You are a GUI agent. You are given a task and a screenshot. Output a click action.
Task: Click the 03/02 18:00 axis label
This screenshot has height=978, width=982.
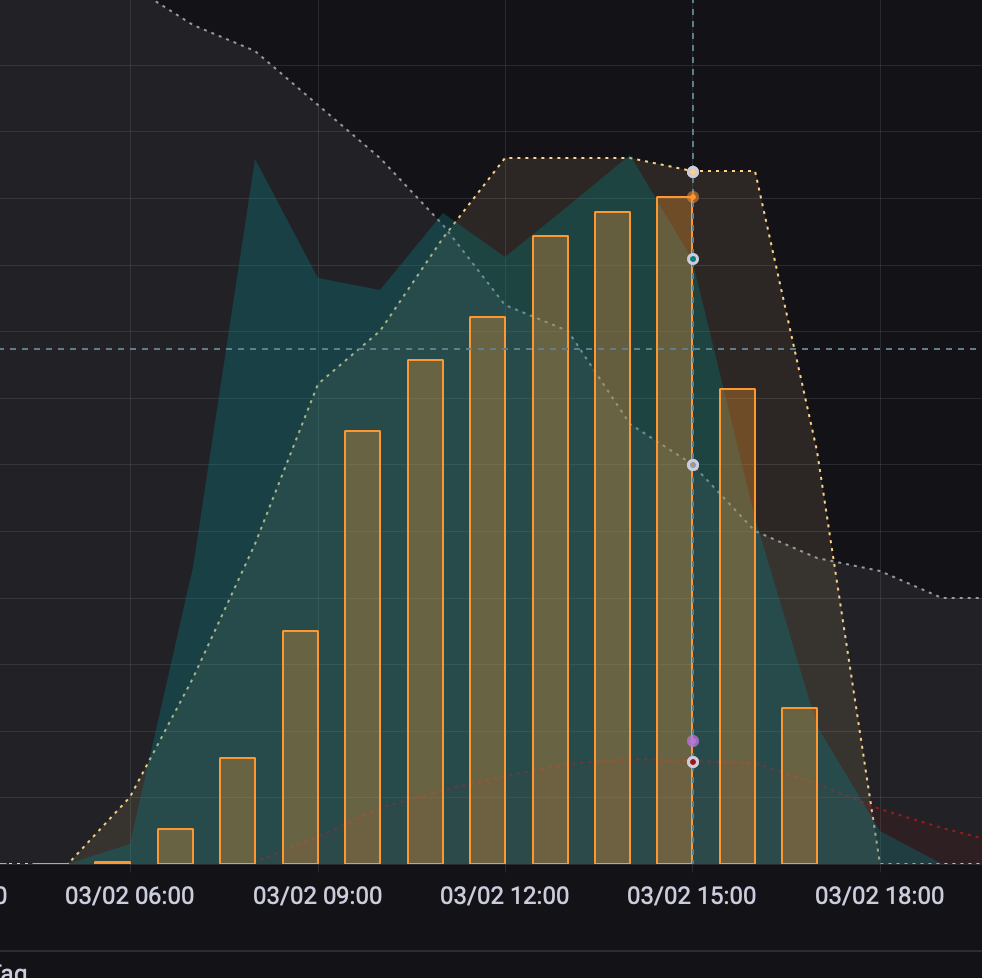(879, 896)
